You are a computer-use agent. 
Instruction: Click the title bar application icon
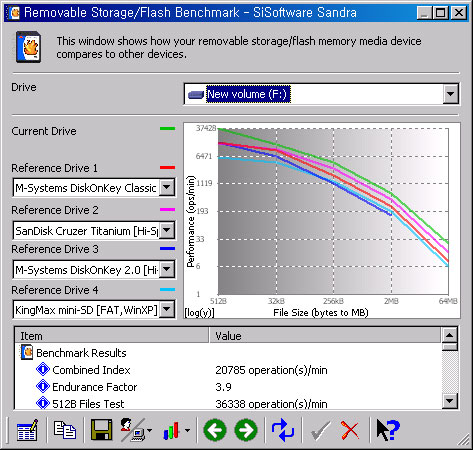[x=14, y=13]
